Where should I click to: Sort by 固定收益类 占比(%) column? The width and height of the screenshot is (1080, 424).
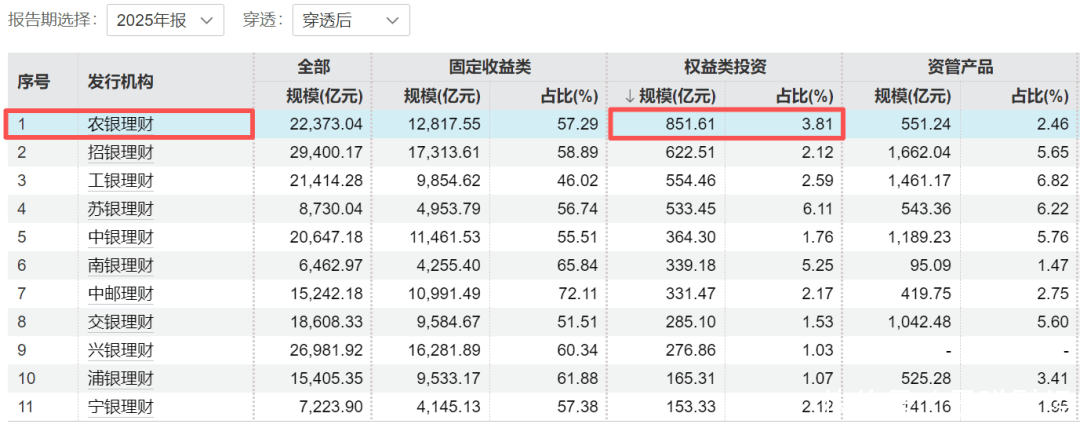pos(570,96)
